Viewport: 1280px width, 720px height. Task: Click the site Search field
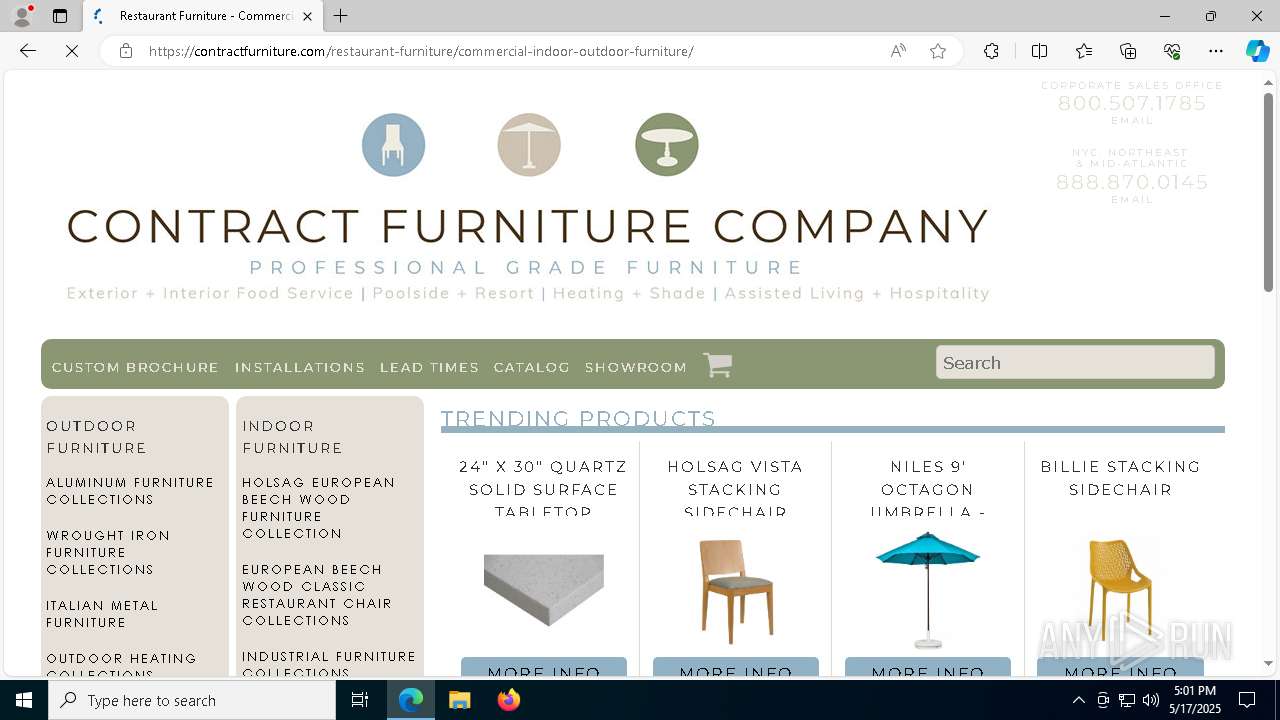pos(1075,362)
